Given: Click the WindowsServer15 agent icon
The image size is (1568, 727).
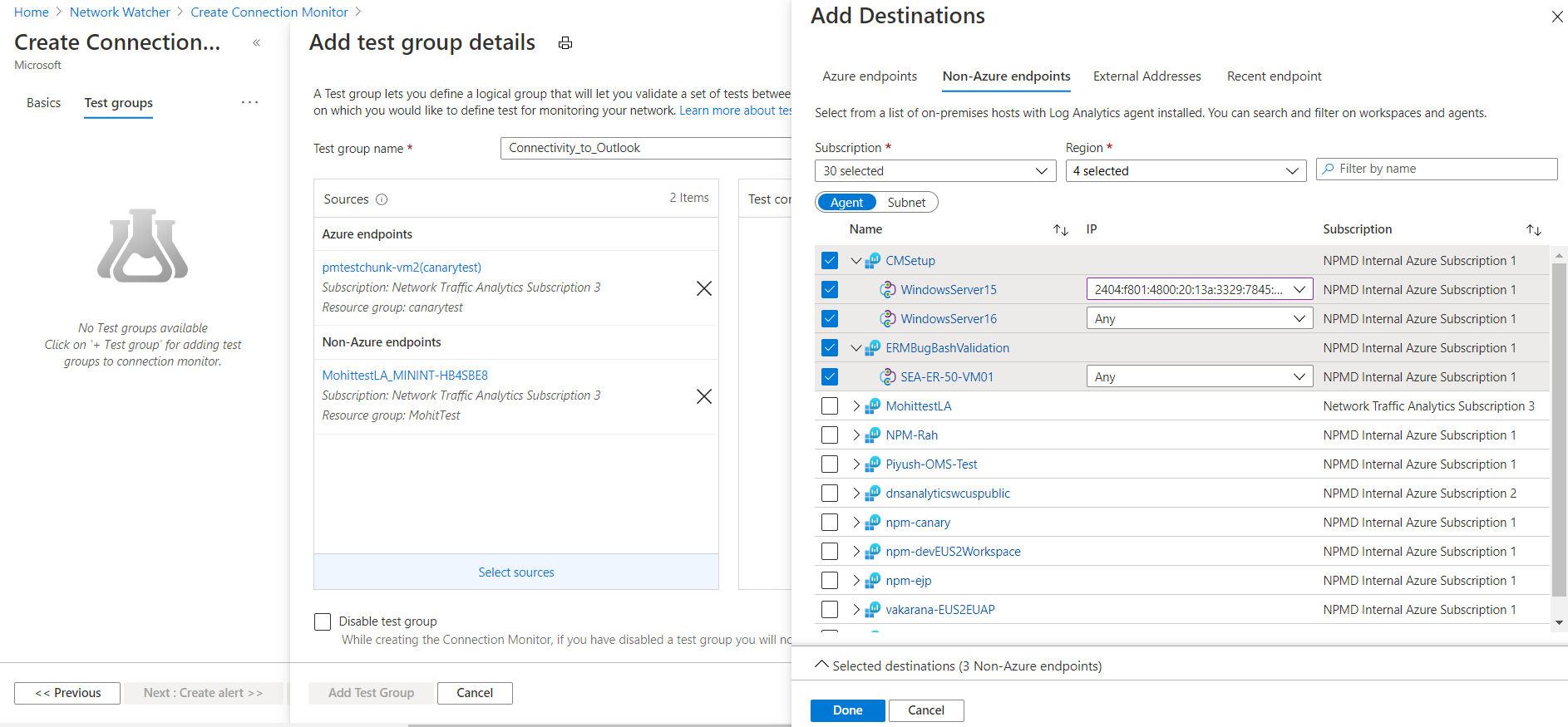Looking at the screenshot, I should coord(888,290).
